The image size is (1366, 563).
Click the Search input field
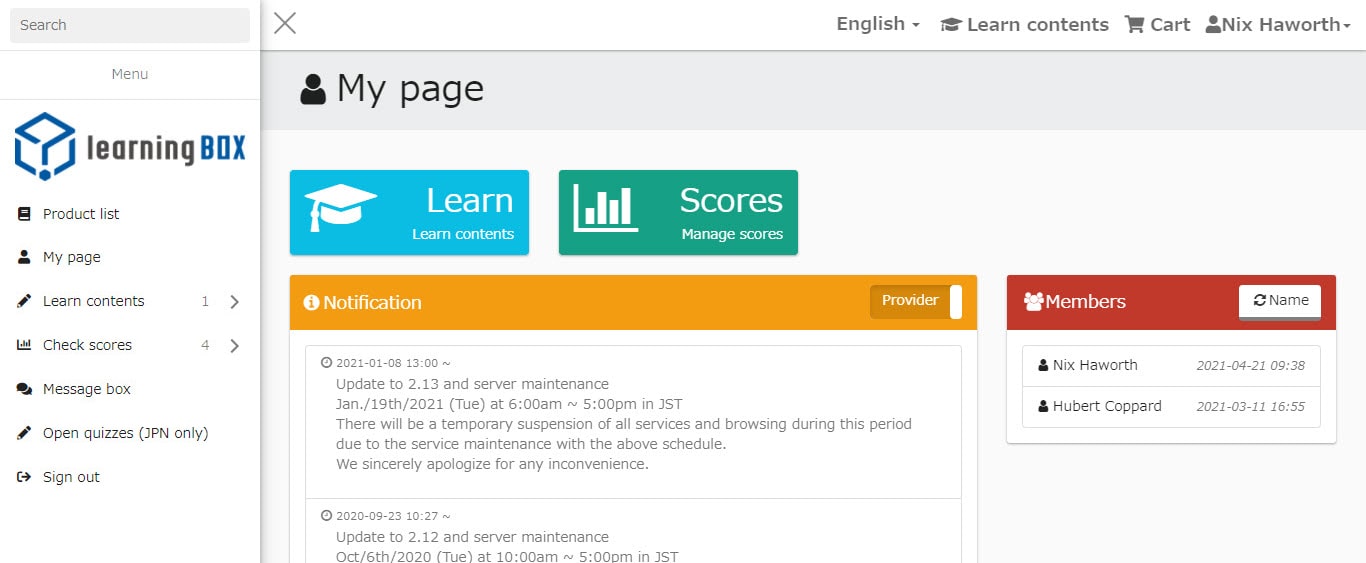pyautogui.click(x=130, y=25)
